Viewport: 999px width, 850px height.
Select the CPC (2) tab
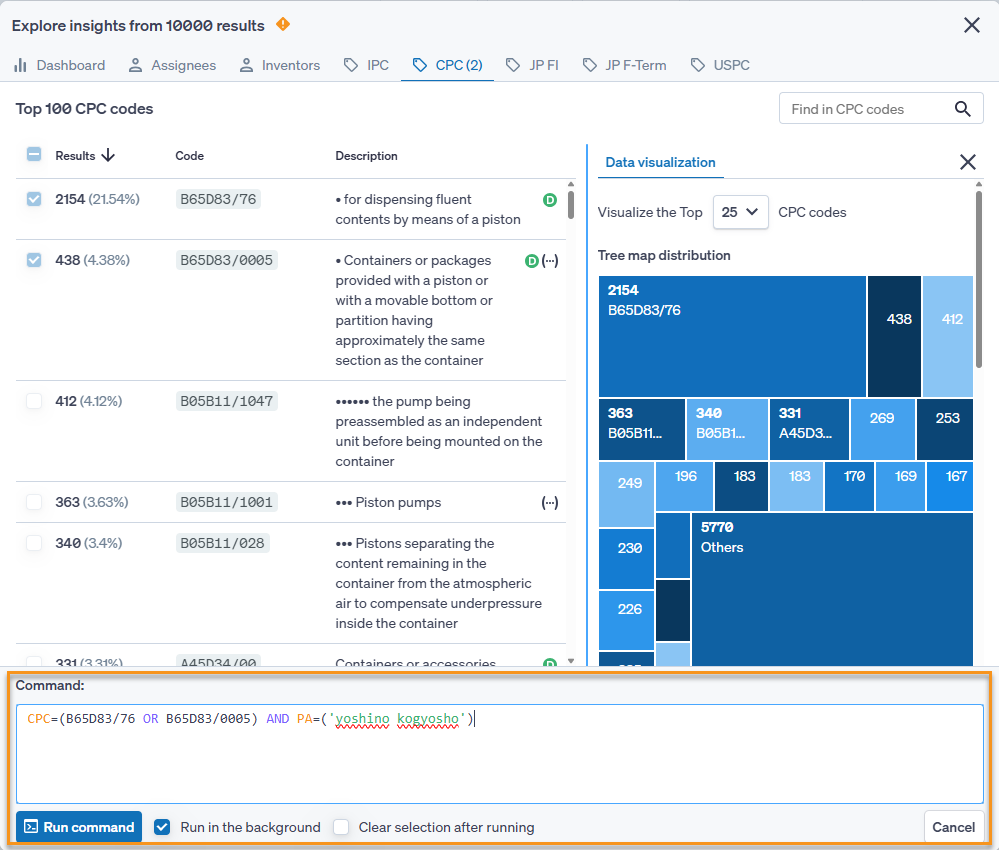(447, 65)
